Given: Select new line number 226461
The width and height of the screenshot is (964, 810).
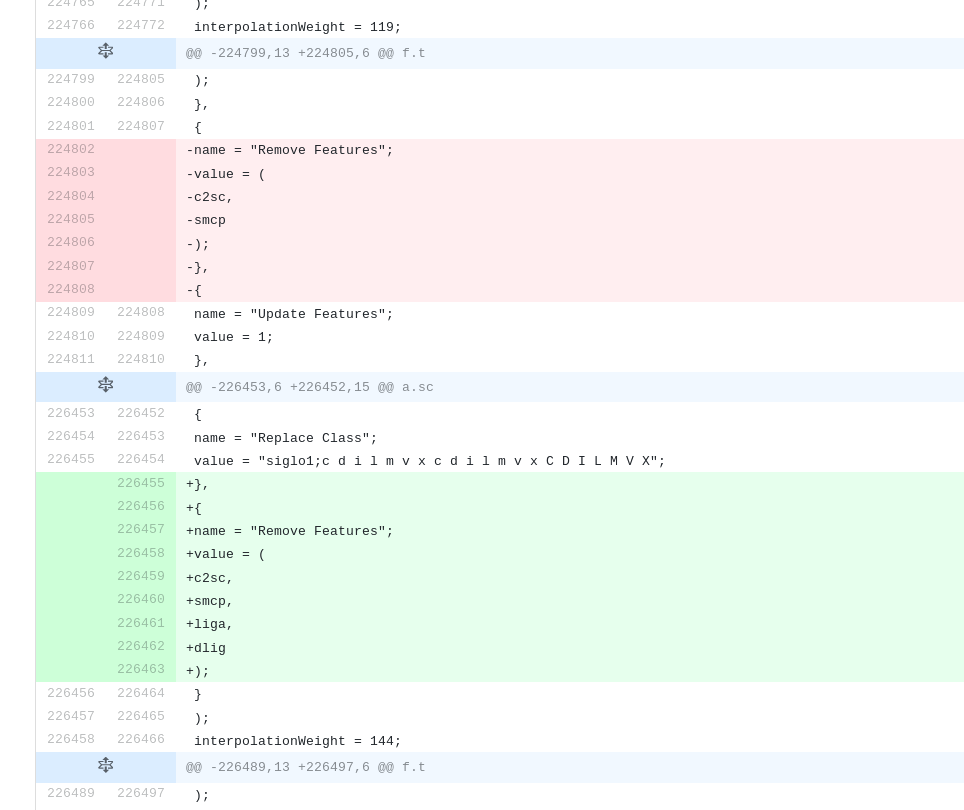Looking at the screenshot, I should tap(141, 623).
